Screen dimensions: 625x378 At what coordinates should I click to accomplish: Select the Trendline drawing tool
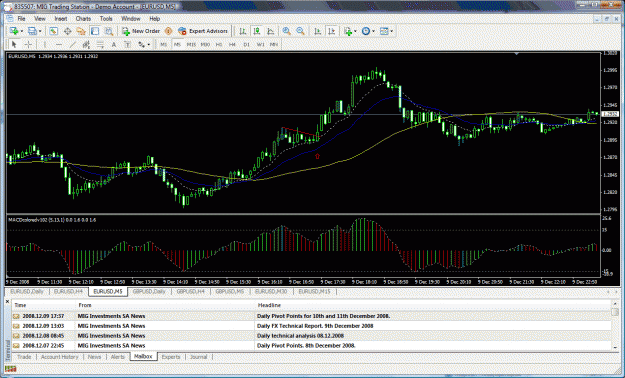coord(73,45)
